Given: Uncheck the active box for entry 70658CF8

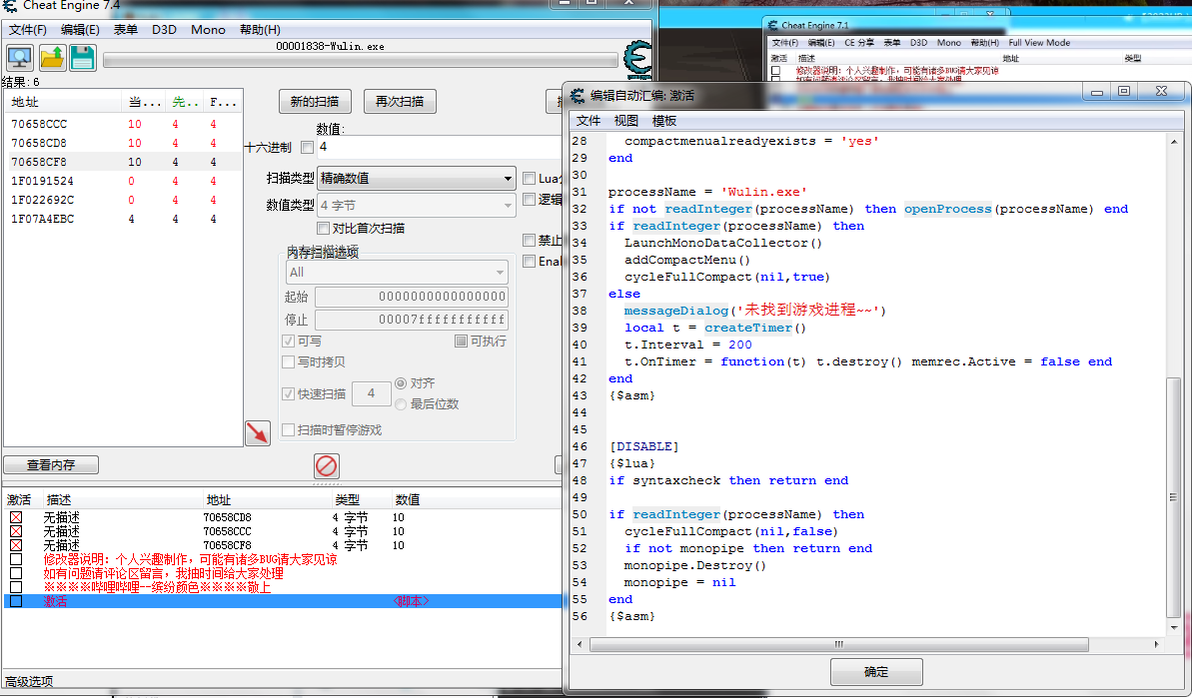Looking at the screenshot, I should click(16, 545).
